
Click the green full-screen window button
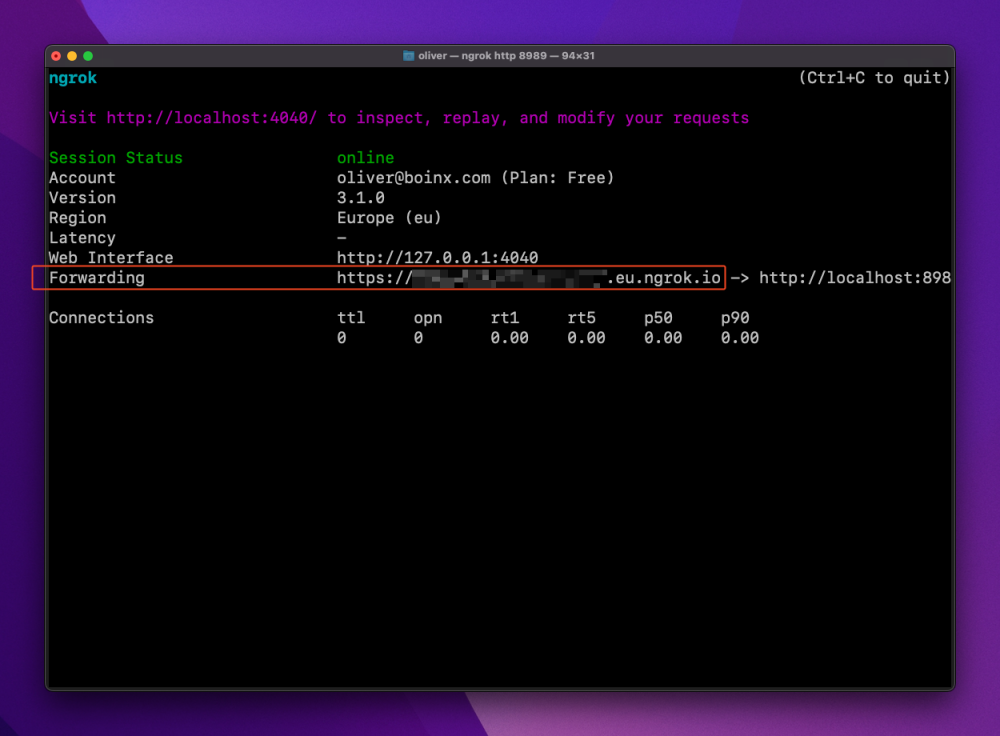pyautogui.click(x=88, y=56)
